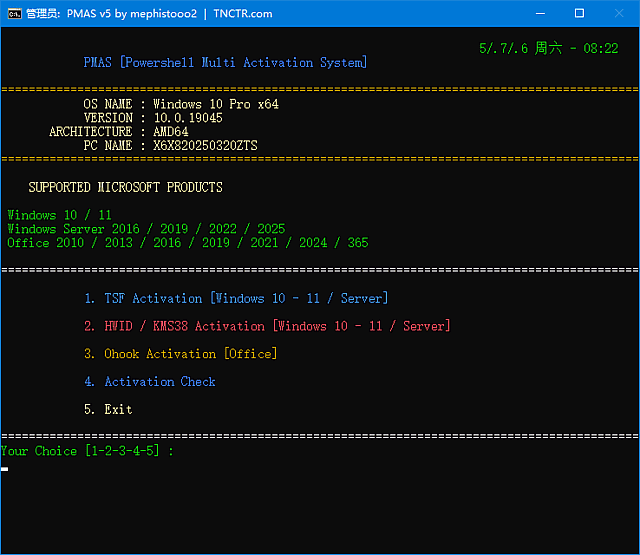Image resolution: width=640 pixels, height=555 pixels.
Task: Minimize the PMAS console window
Action: pos(540,13)
